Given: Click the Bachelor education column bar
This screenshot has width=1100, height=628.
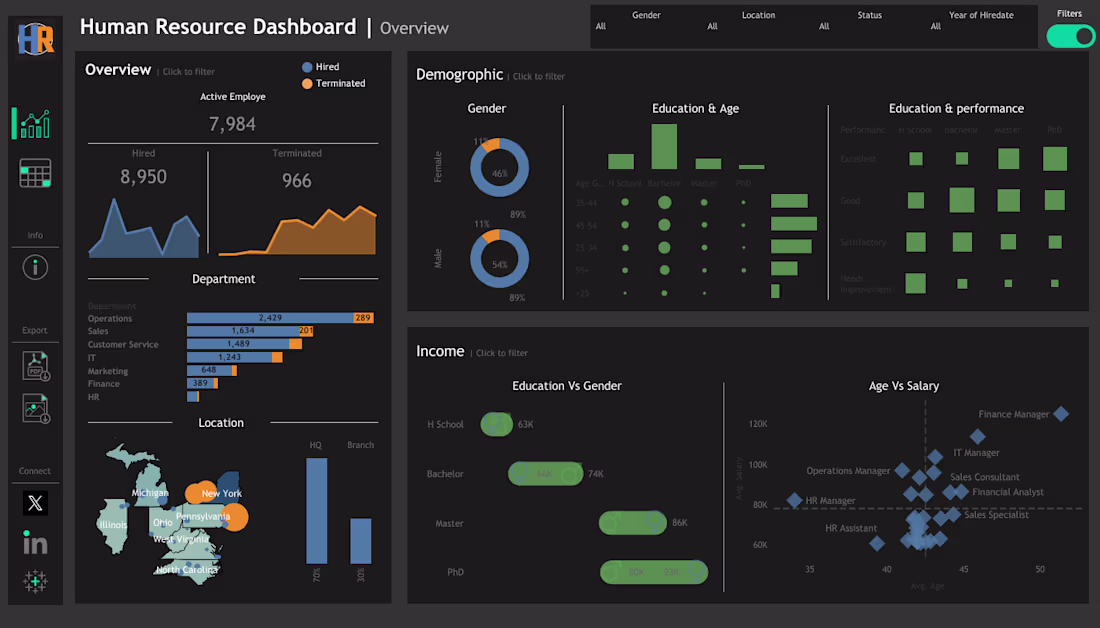Looking at the screenshot, I should click(664, 147).
